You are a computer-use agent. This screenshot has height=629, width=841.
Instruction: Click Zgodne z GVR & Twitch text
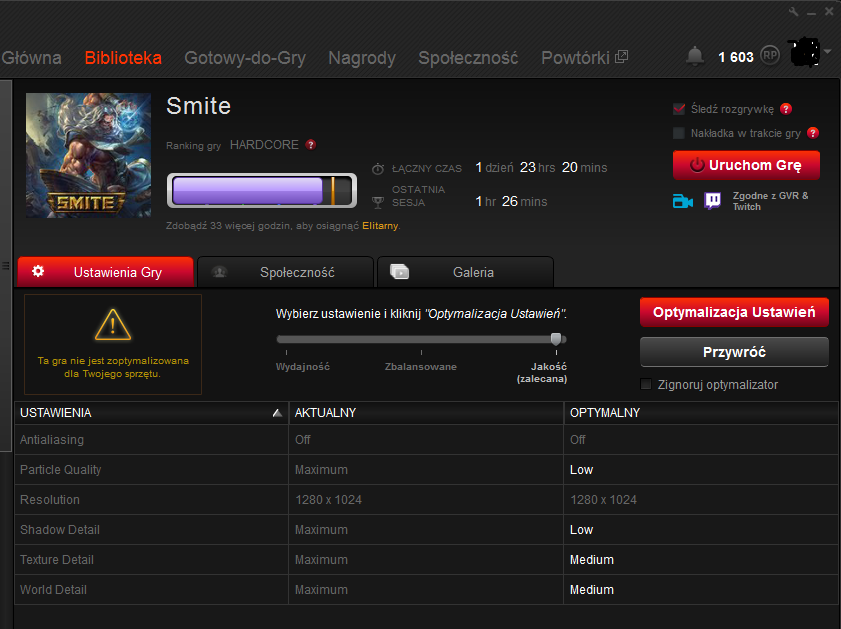point(770,201)
